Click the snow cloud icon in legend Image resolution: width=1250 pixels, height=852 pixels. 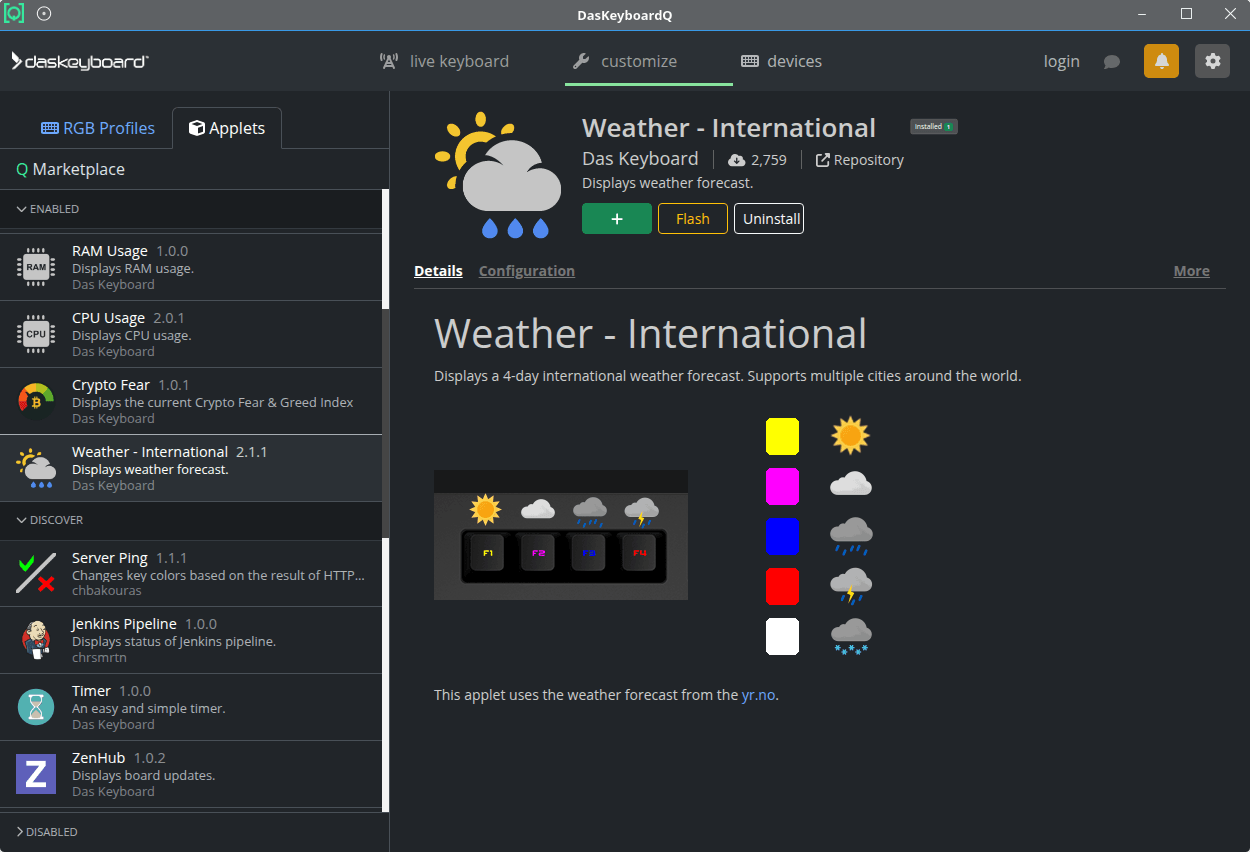coord(850,636)
